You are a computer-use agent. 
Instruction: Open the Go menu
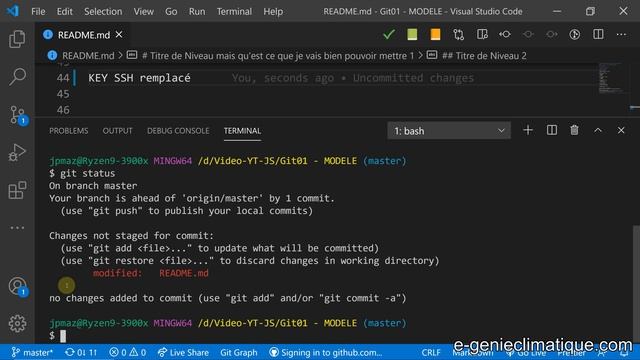[171, 11]
